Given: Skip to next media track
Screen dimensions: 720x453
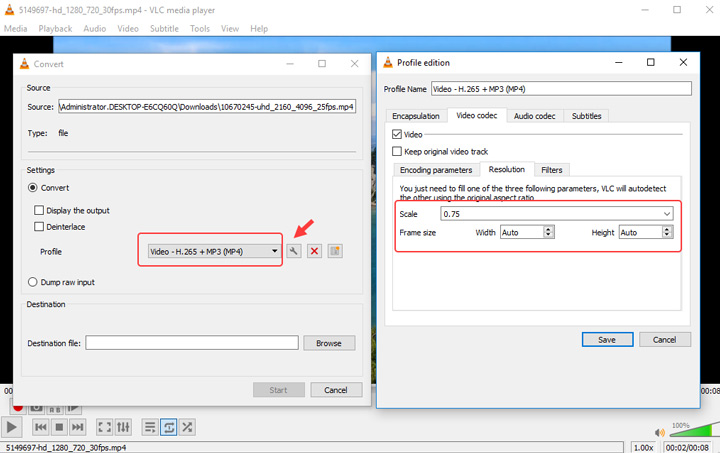Looking at the screenshot, I should pyautogui.click(x=78, y=427).
